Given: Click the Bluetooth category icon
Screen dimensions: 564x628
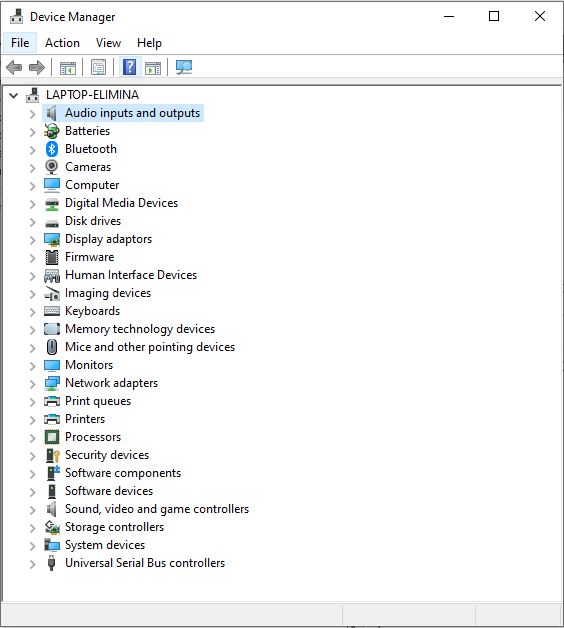Looking at the screenshot, I should (52, 149).
